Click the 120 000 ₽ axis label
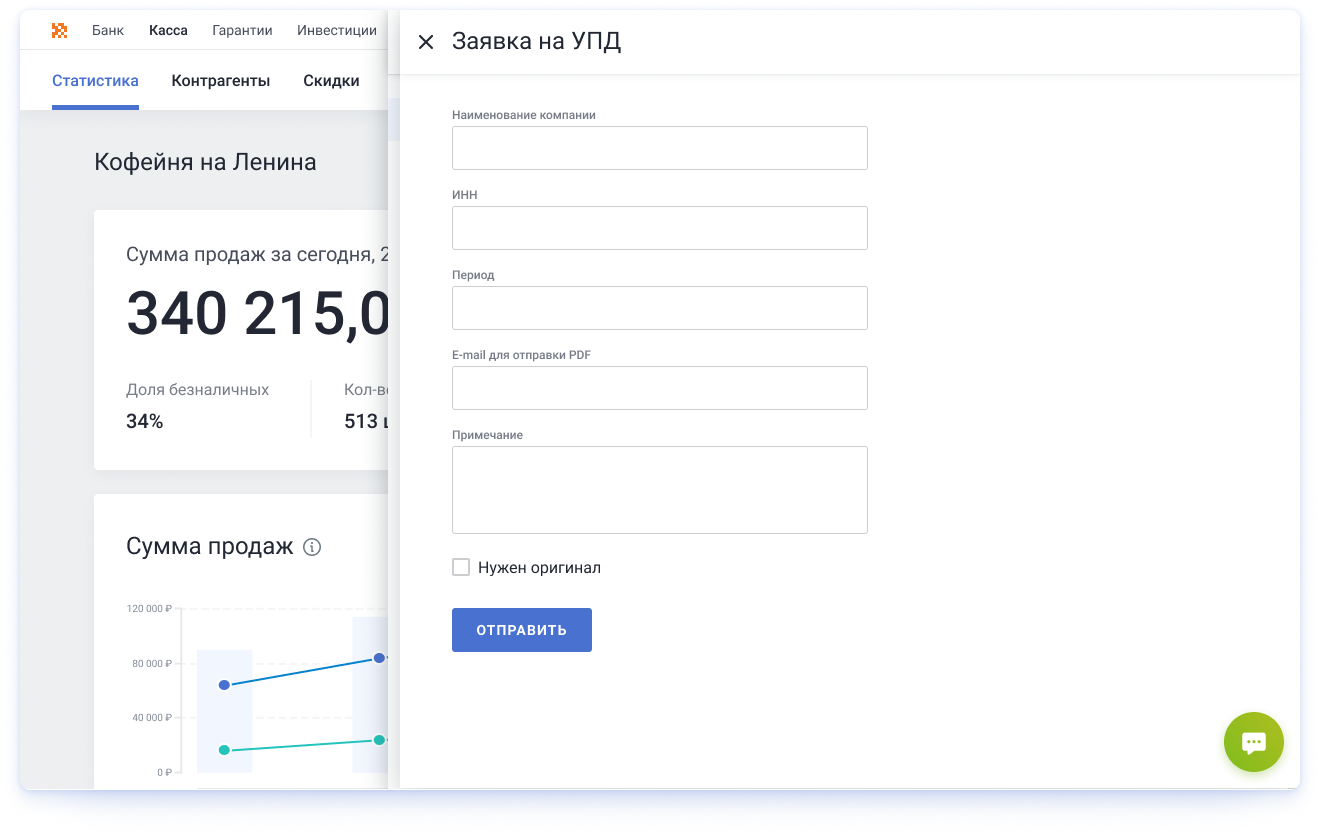Screen dimensions: 1320x840 (x=150, y=608)
